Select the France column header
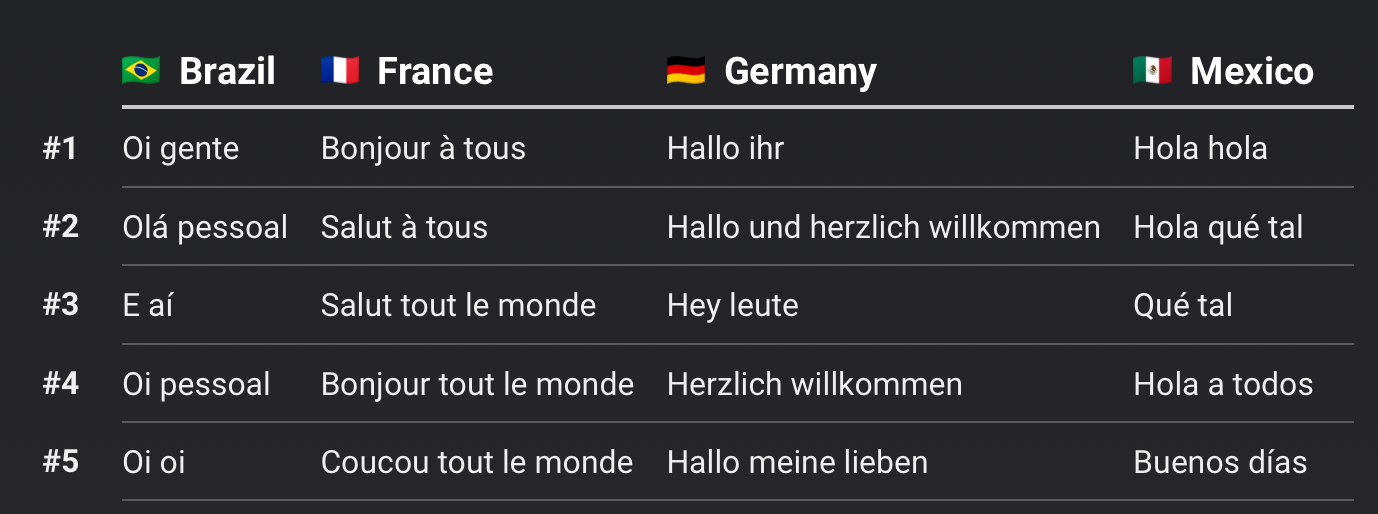 435,71
